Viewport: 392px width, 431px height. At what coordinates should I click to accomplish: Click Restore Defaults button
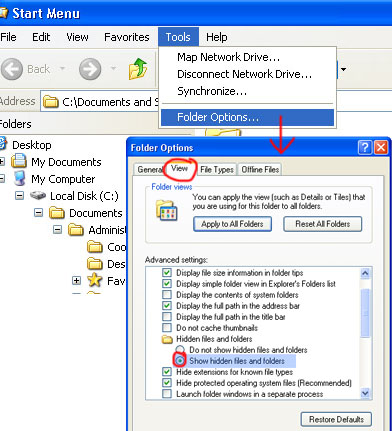[x=336, y=419]
